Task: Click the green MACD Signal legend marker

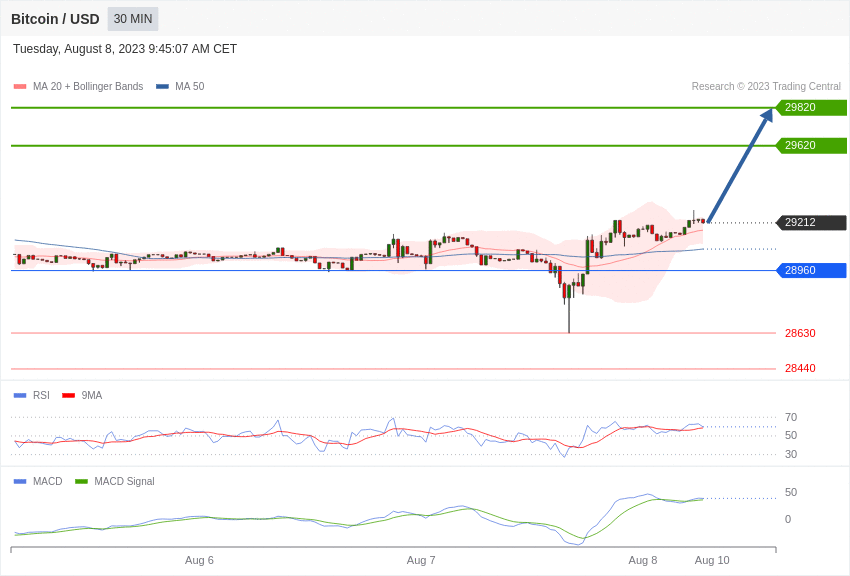Action: (81, 481)
